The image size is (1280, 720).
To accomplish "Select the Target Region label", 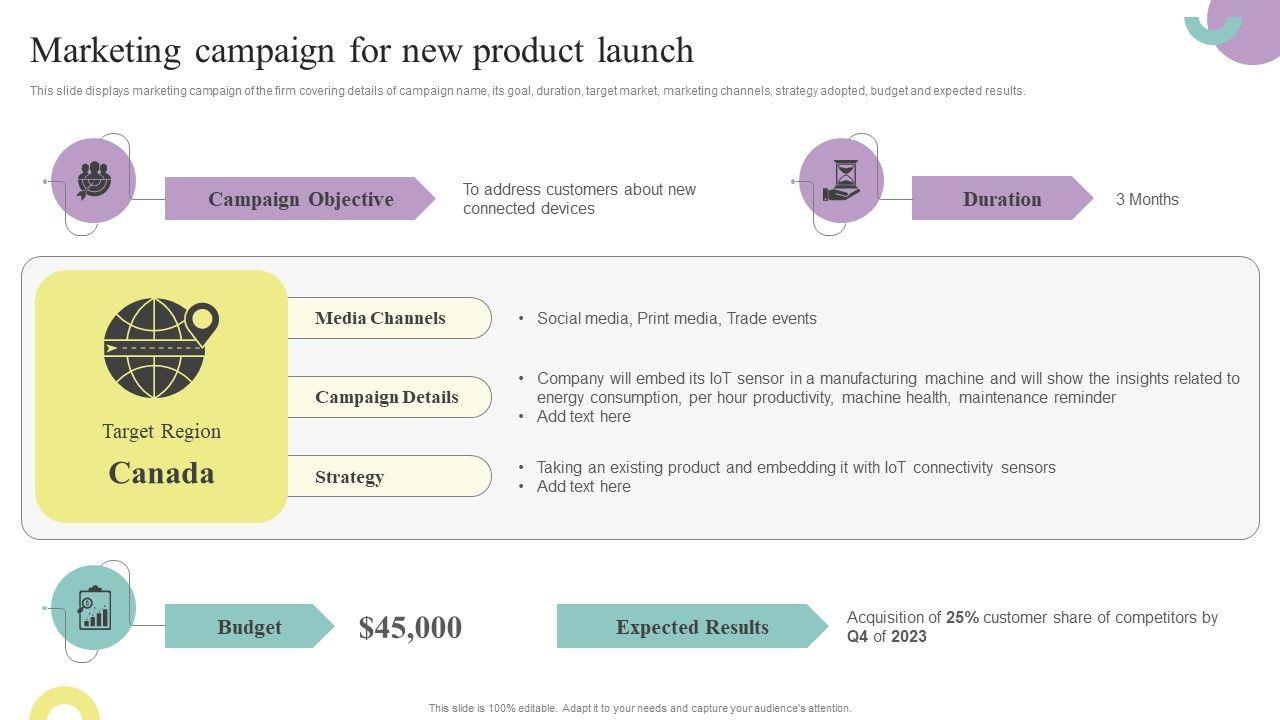I will pos(161,431).
